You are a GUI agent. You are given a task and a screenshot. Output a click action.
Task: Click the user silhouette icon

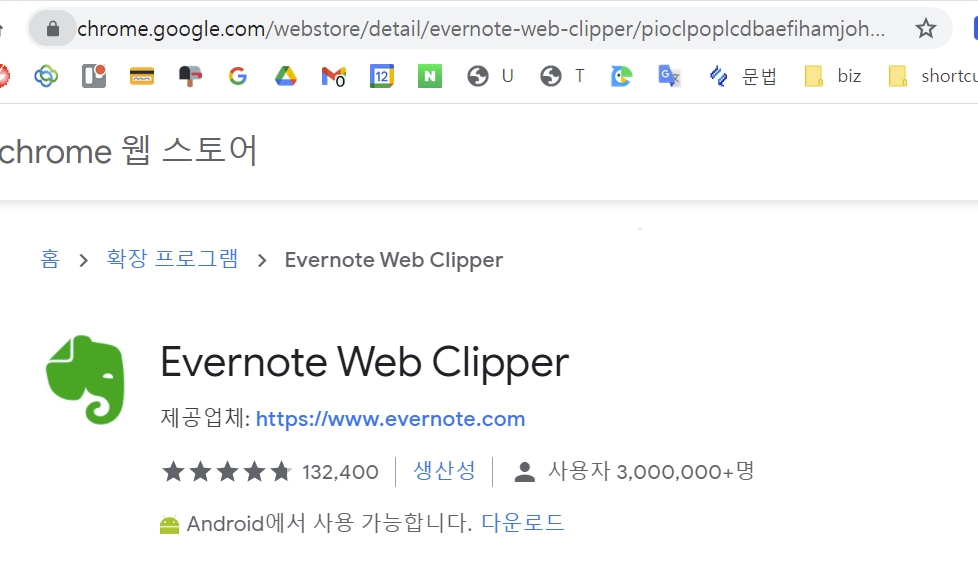click(525, 472)
